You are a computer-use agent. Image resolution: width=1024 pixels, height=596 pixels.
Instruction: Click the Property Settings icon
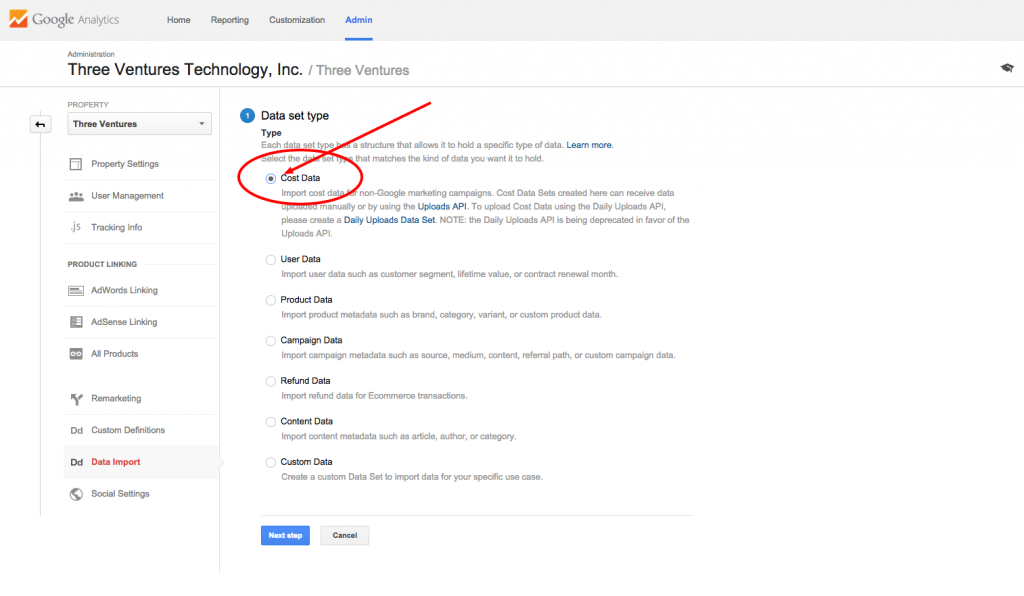pos(76,164)
